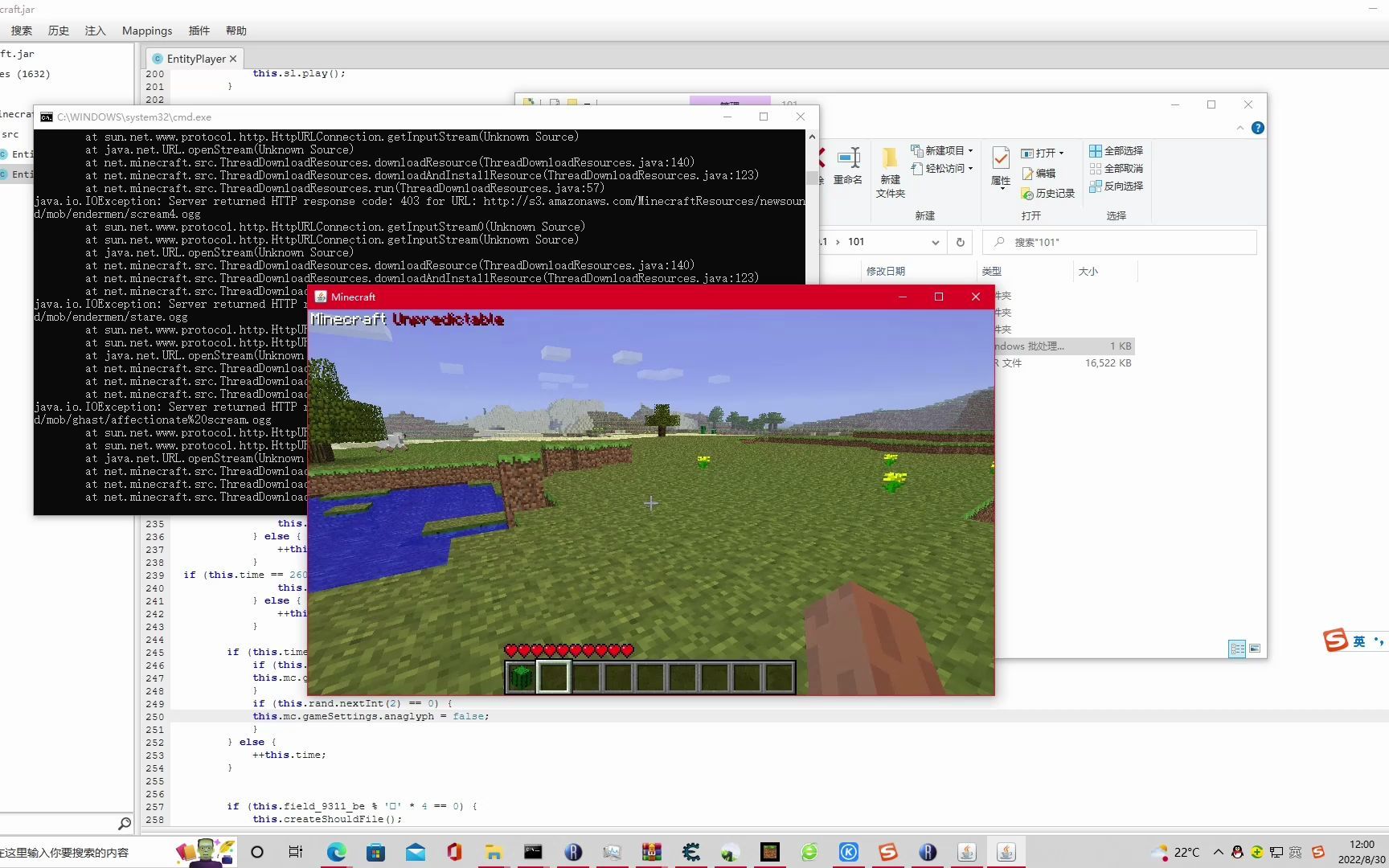Open File Explorer from taskbar
Screen dimensions: 1389x868
[494, 852]
